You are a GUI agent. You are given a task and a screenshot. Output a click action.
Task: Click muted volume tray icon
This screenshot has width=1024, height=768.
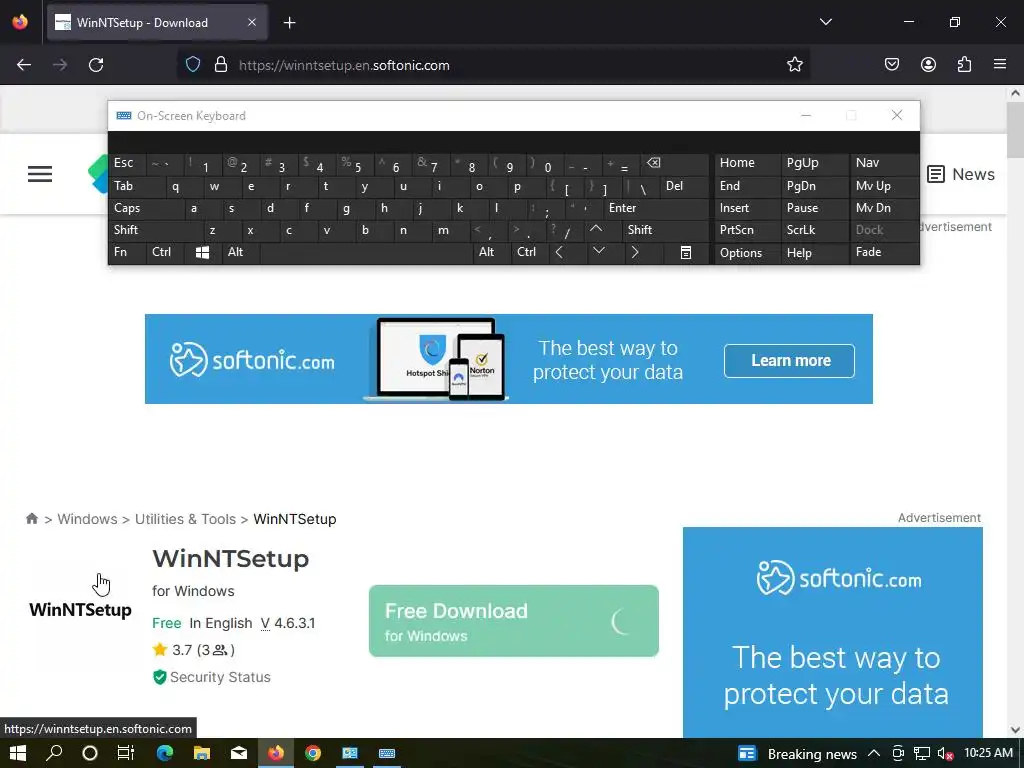(x=945, y=754)
